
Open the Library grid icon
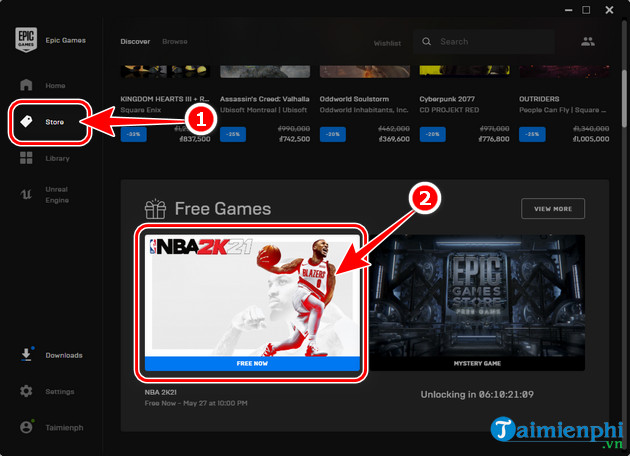[26, 158]
